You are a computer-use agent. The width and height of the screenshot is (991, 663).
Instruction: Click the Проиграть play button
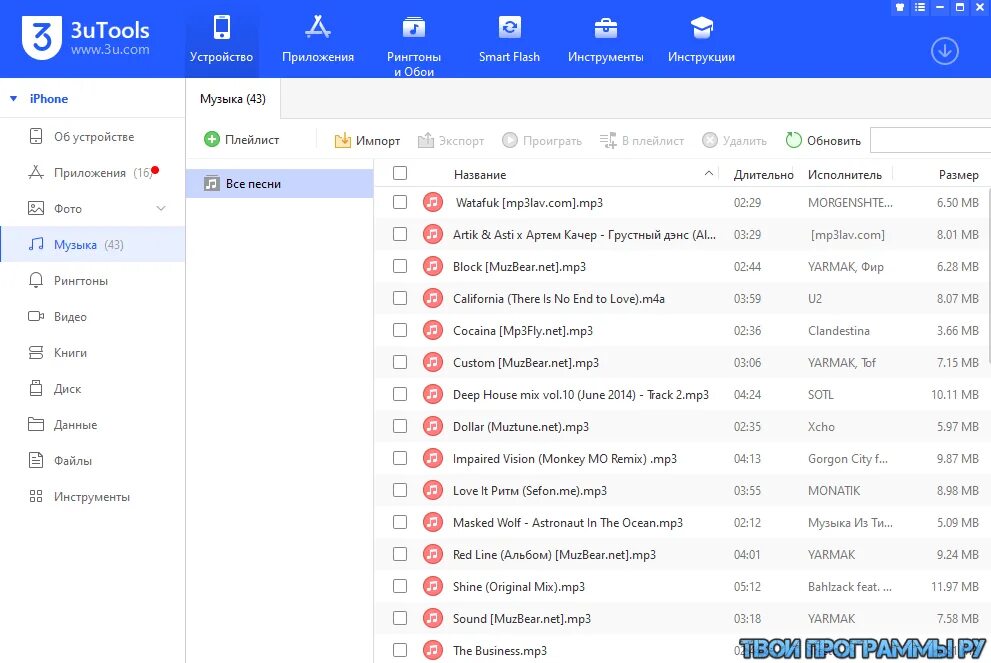[x=542, y=140]
